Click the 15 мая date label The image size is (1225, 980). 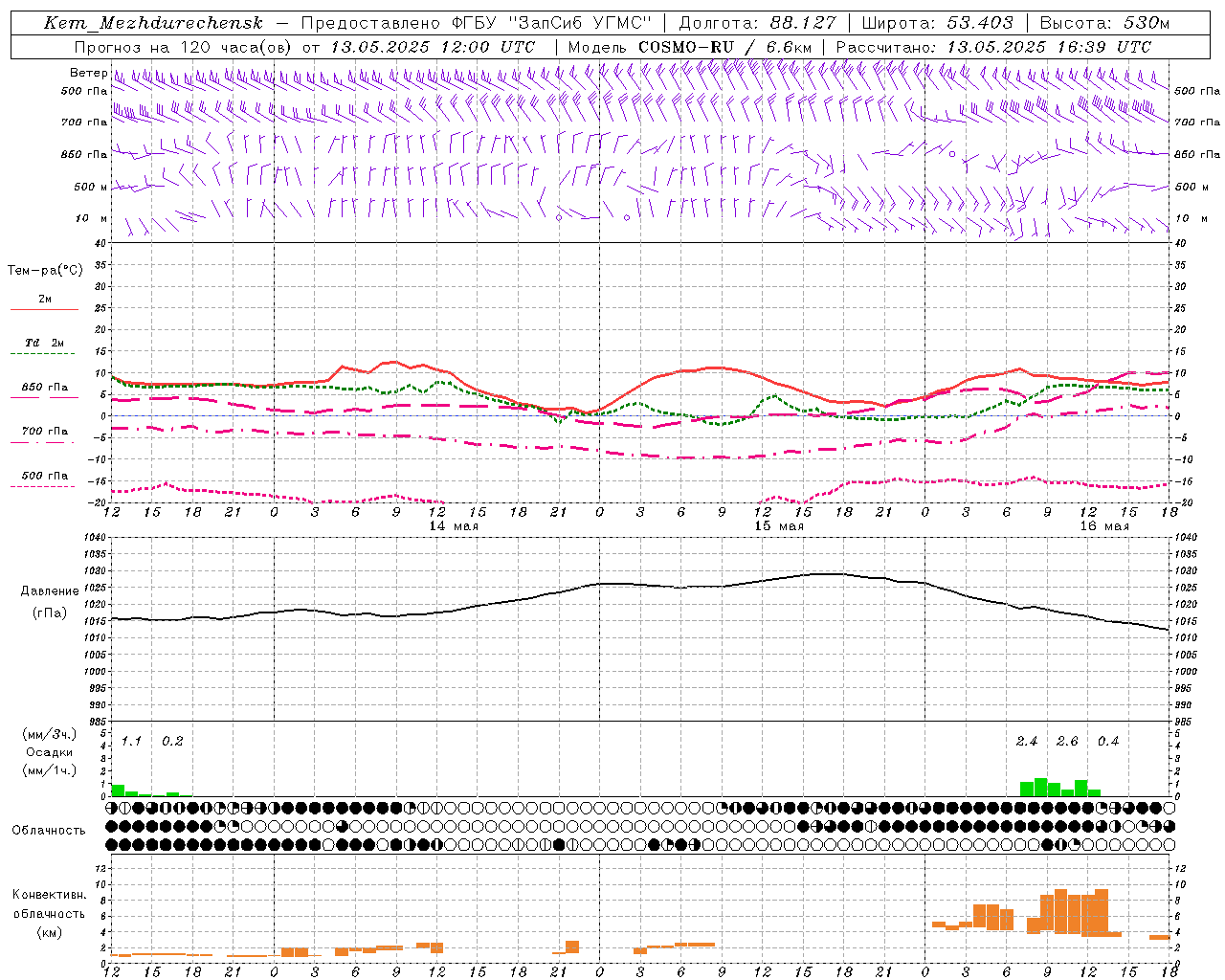(x=779, y=526)
